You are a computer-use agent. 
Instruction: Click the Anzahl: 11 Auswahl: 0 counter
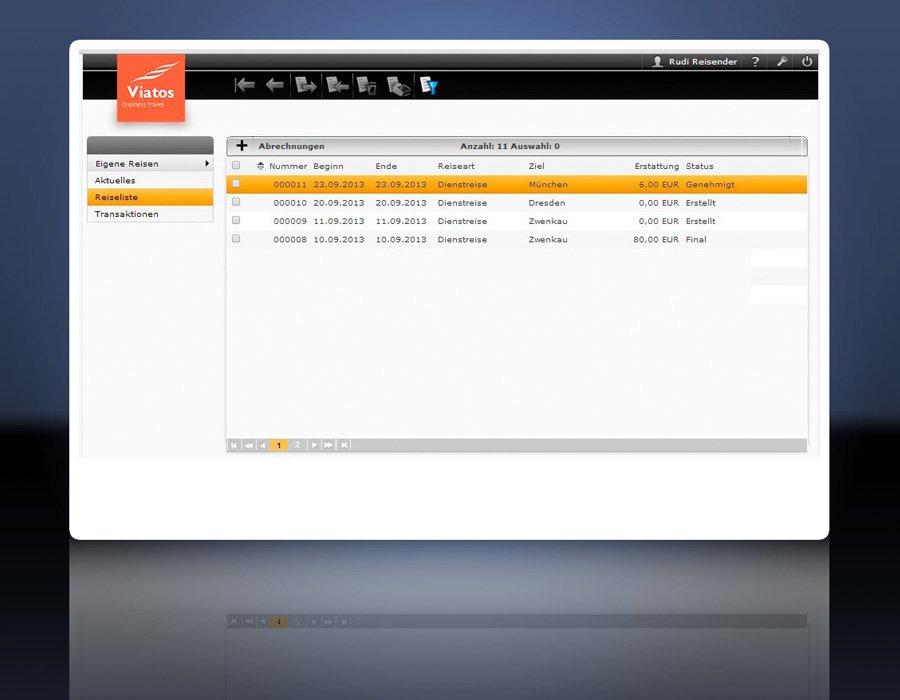[x=510, y=146]
